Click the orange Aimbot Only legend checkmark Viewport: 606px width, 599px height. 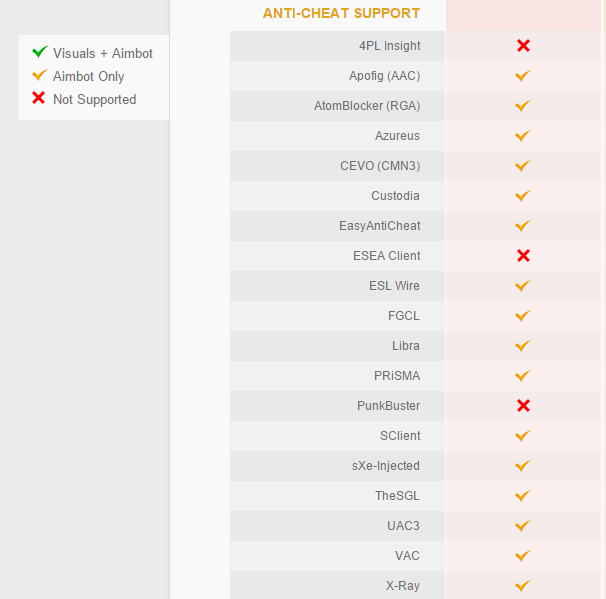40,76
